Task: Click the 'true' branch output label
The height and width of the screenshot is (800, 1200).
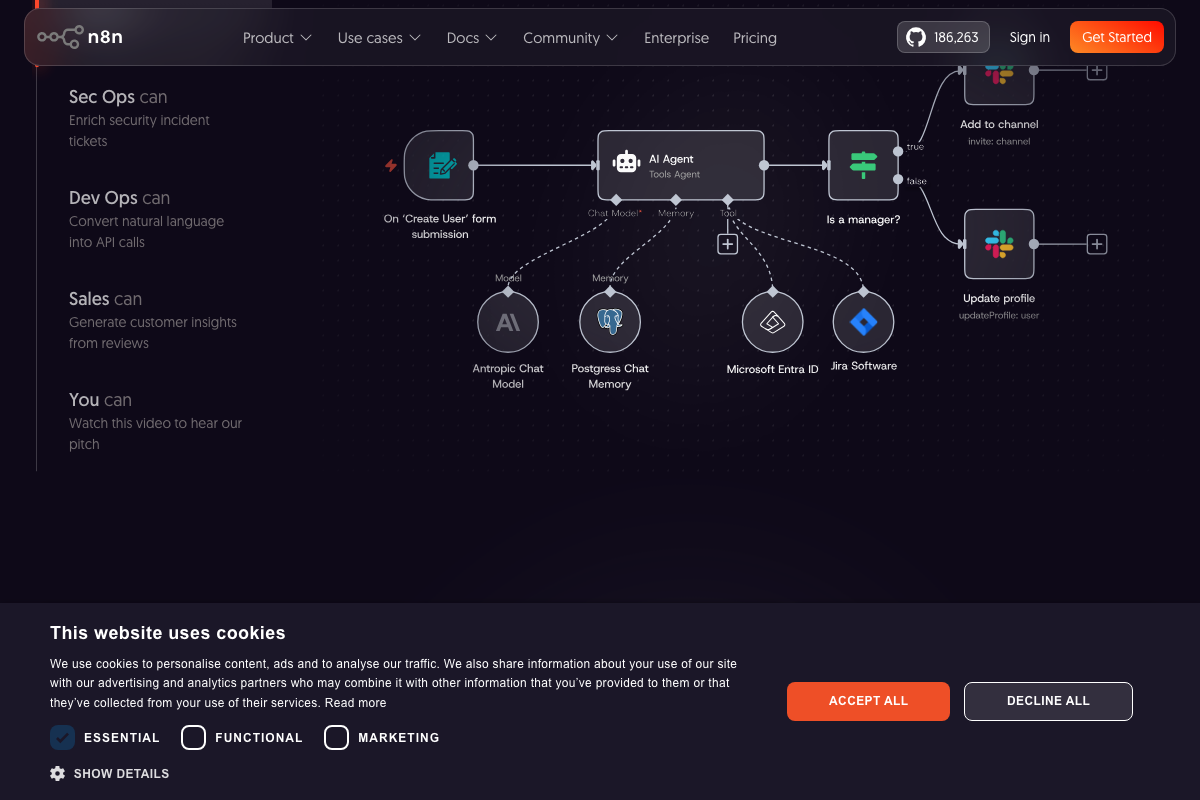Action: (915, 147)
